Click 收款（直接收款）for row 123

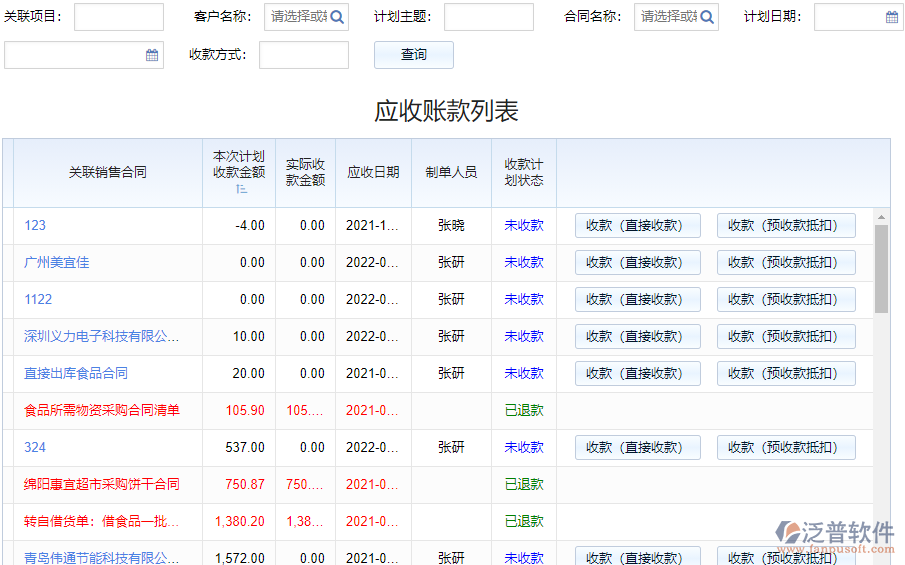point(638,226)
